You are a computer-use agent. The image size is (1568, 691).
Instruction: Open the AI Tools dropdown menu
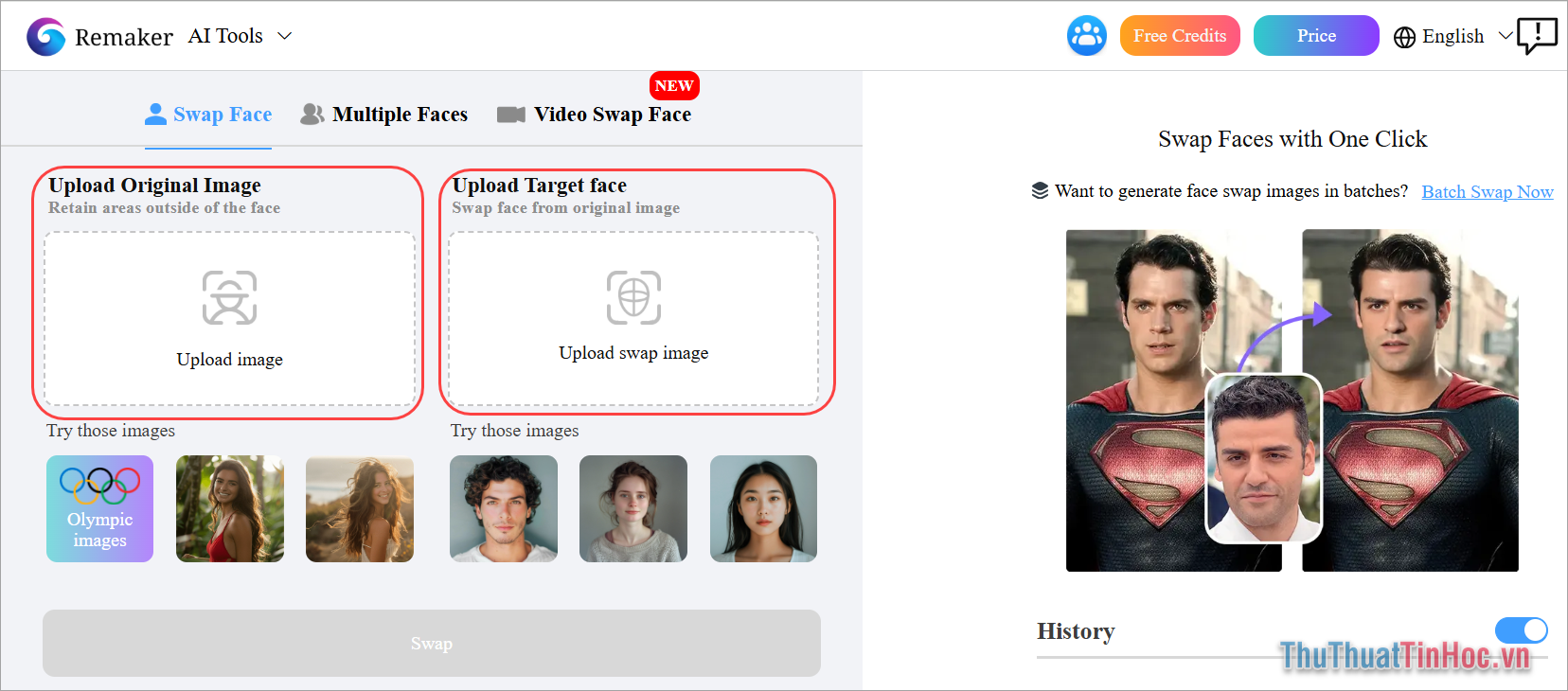click(x=241, y=36)
